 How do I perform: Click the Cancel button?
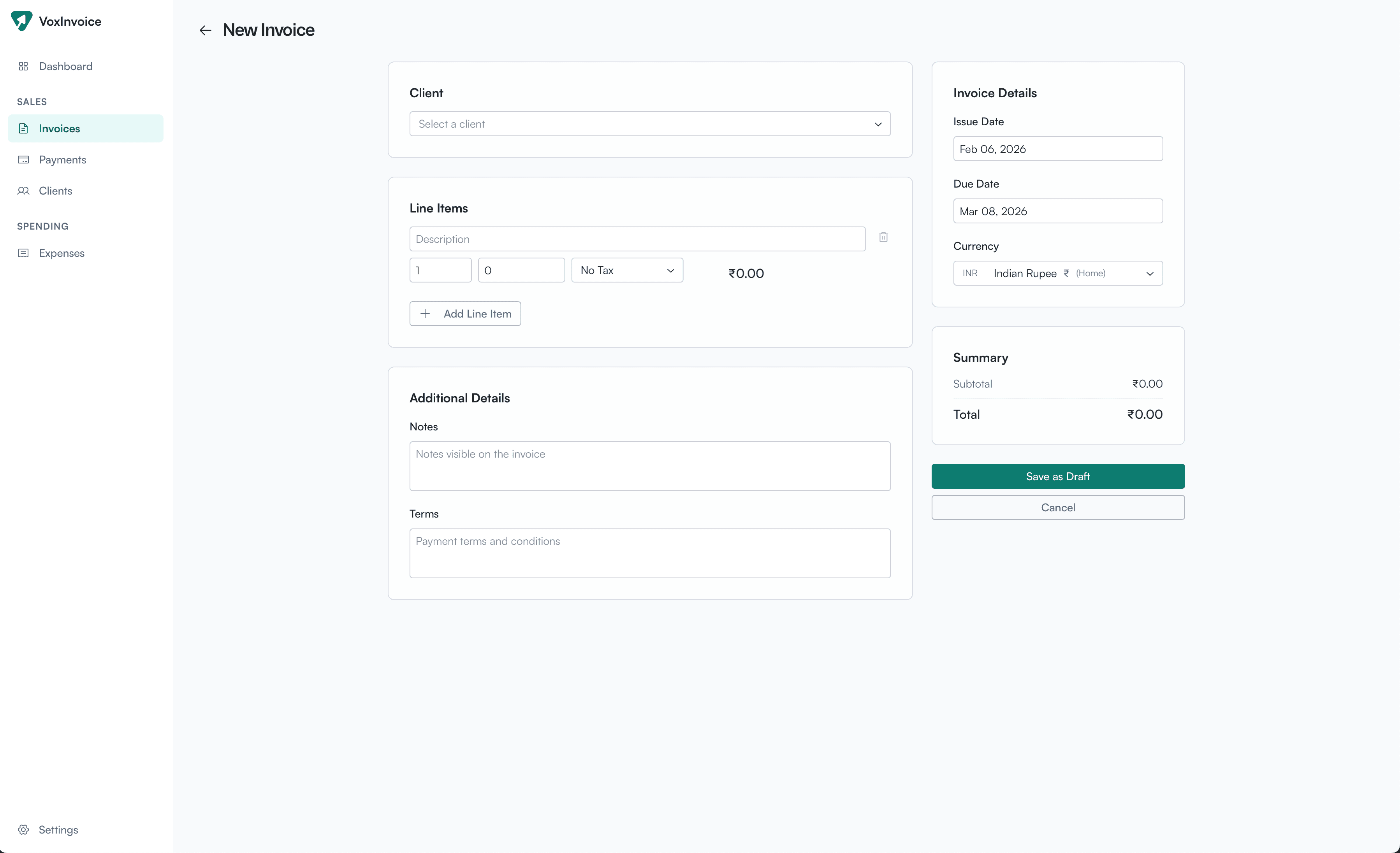click(1057, 507)
